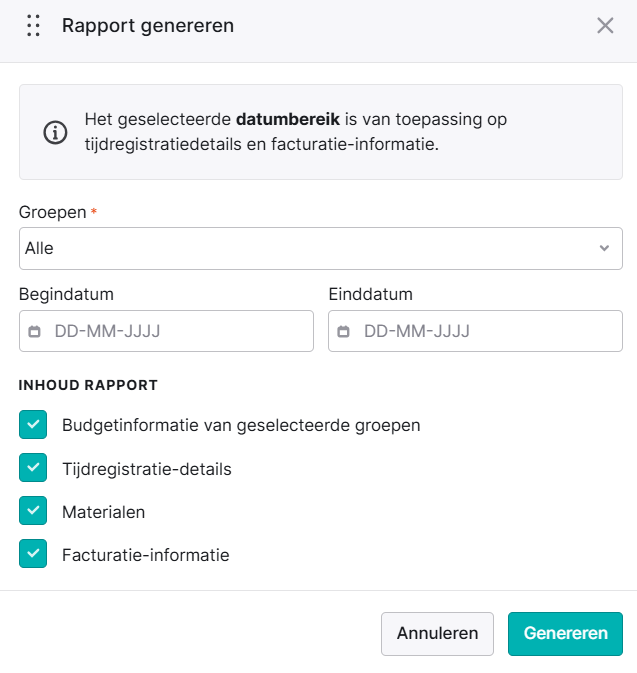Click the drag handle dots icon
This screenshot has width=637, height=673.
pos(33,25)
